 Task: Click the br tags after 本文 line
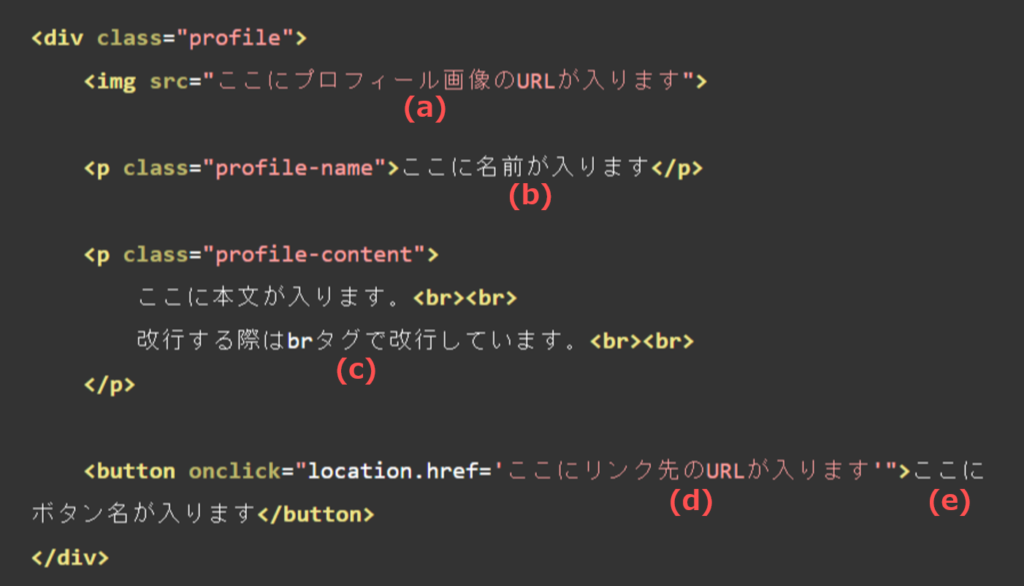tap(465, 298)
